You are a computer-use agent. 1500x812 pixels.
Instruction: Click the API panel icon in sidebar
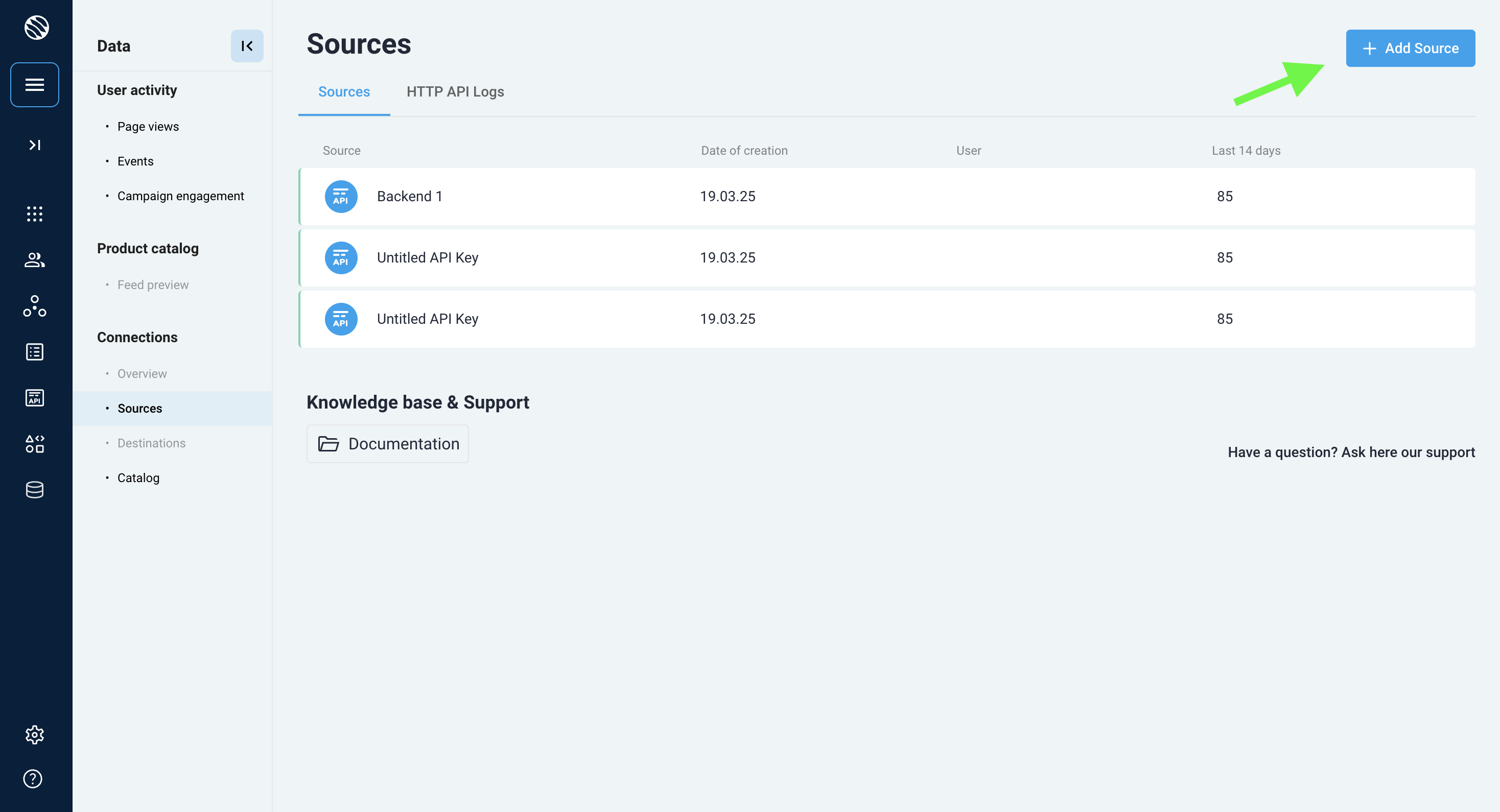34,397
